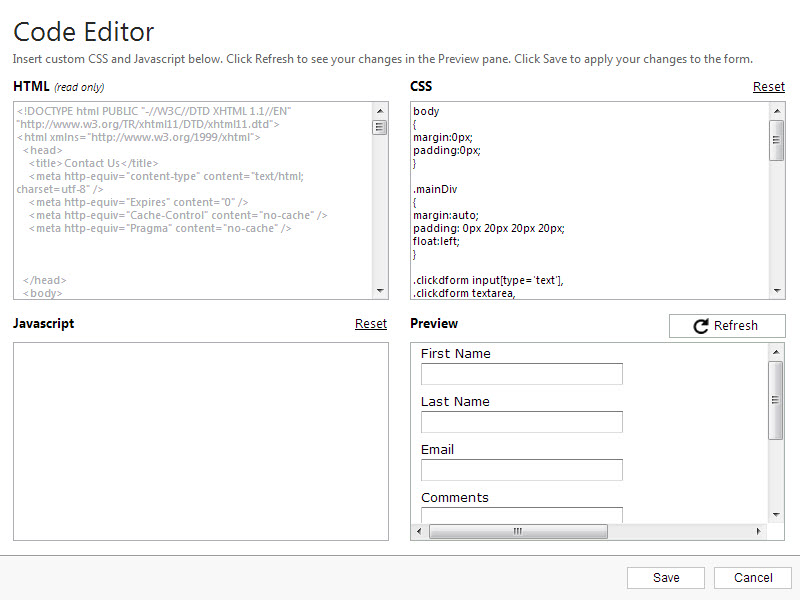Click the Expires meta tag line
Viewport: 800px width, 600px height.
tap(138, 202)
